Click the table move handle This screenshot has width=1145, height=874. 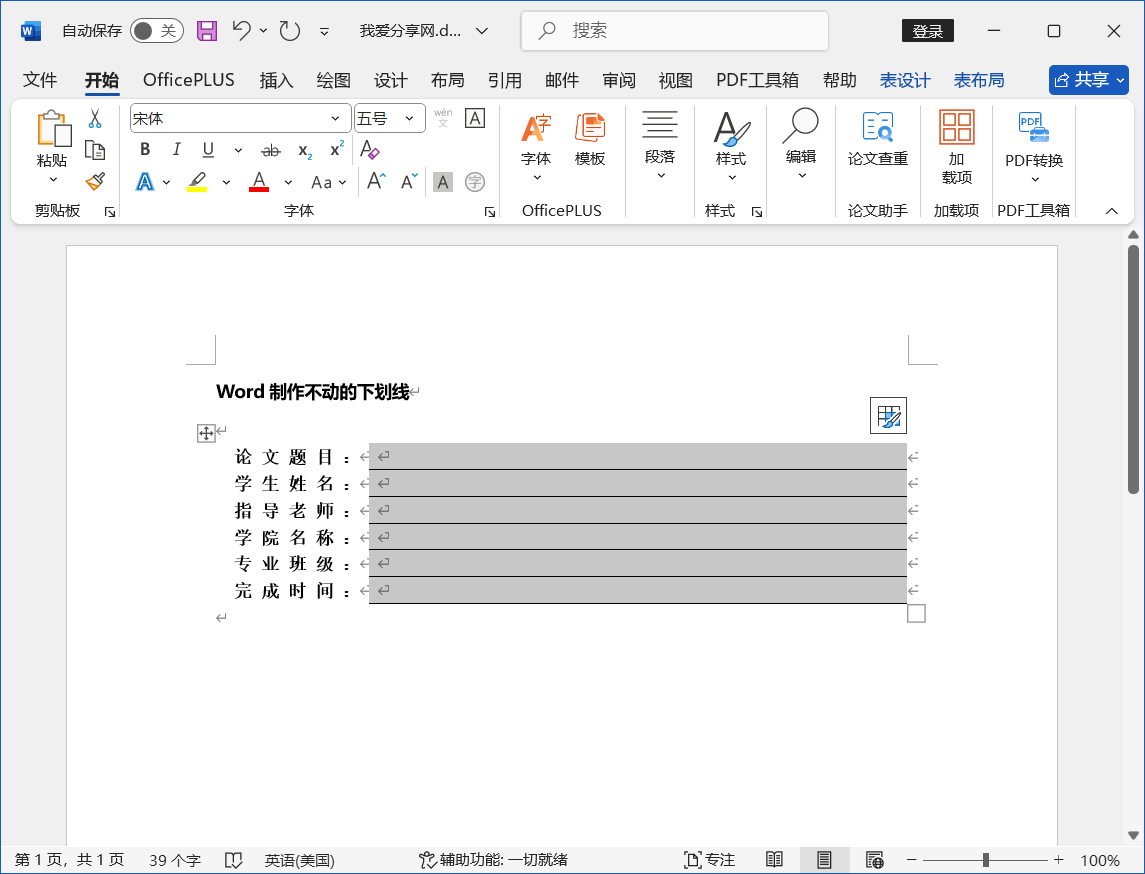206,434
